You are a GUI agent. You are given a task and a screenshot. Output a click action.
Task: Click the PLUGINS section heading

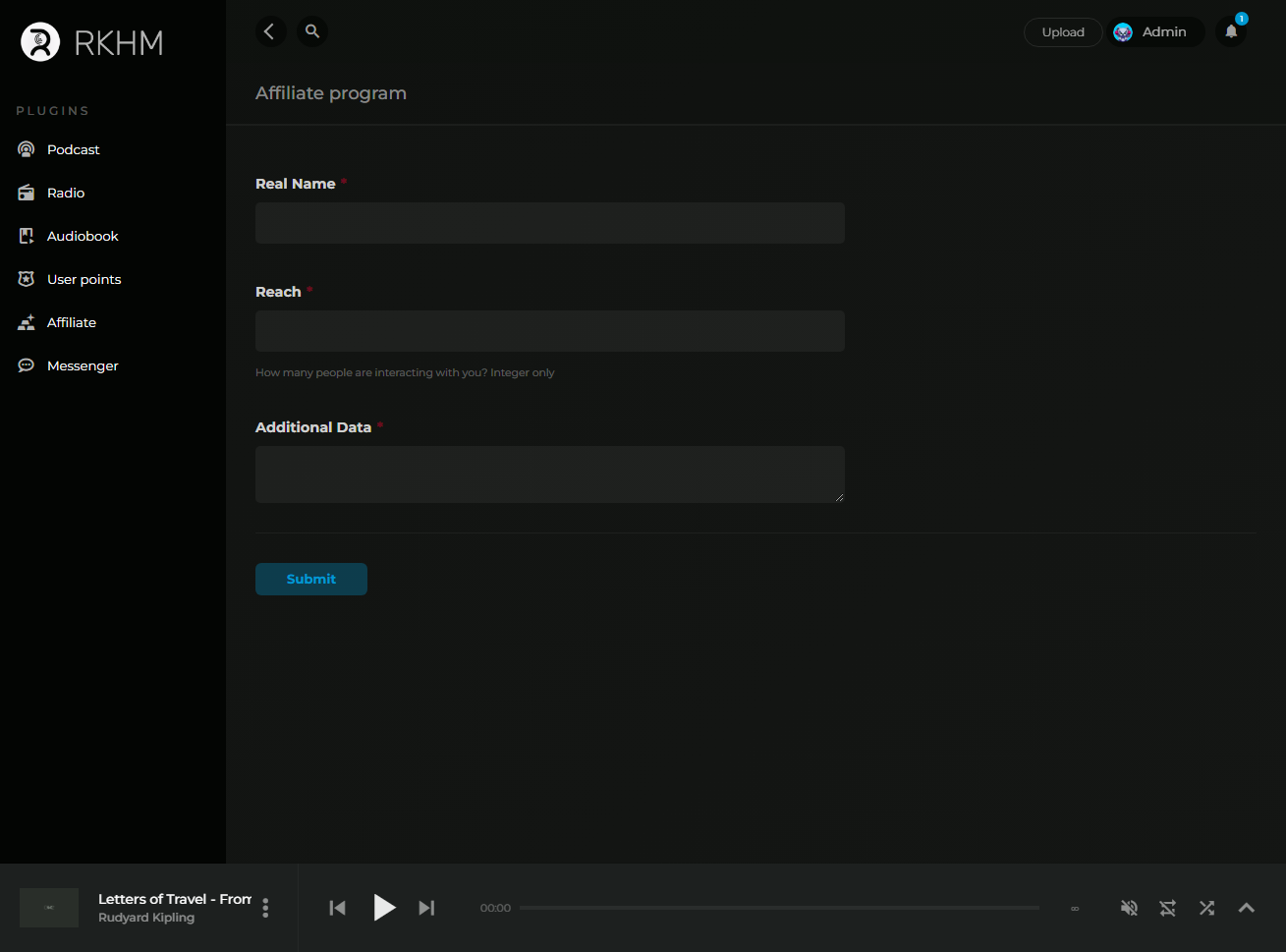click(53, 111)
